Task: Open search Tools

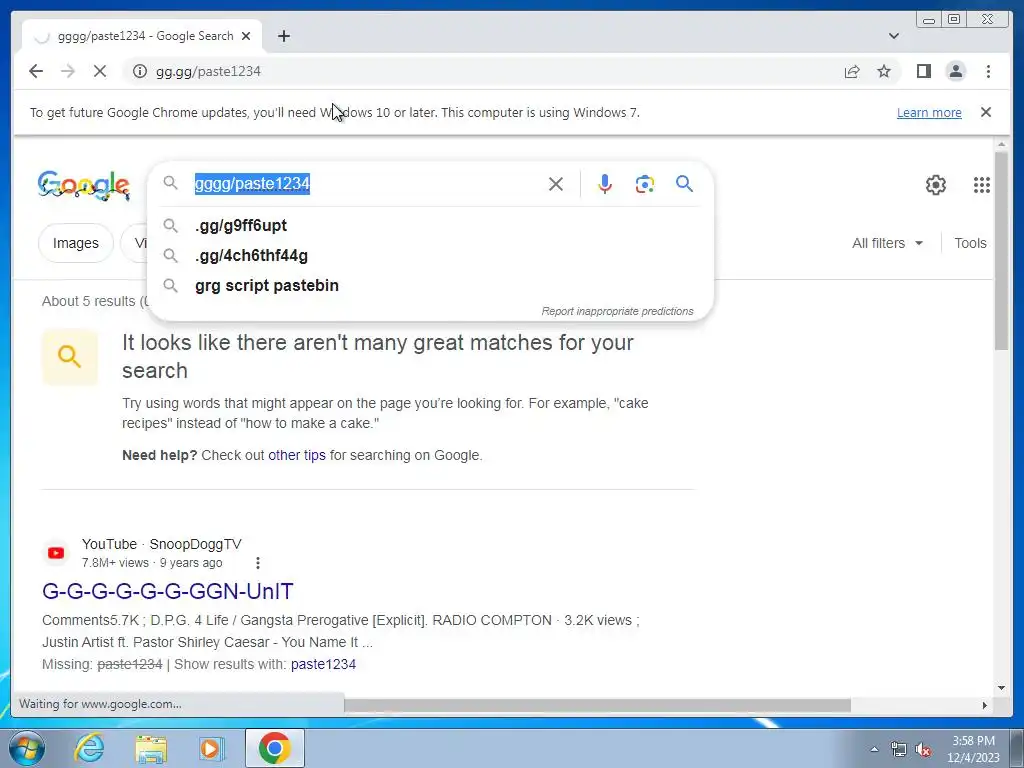Action: (x=970, y=243)
